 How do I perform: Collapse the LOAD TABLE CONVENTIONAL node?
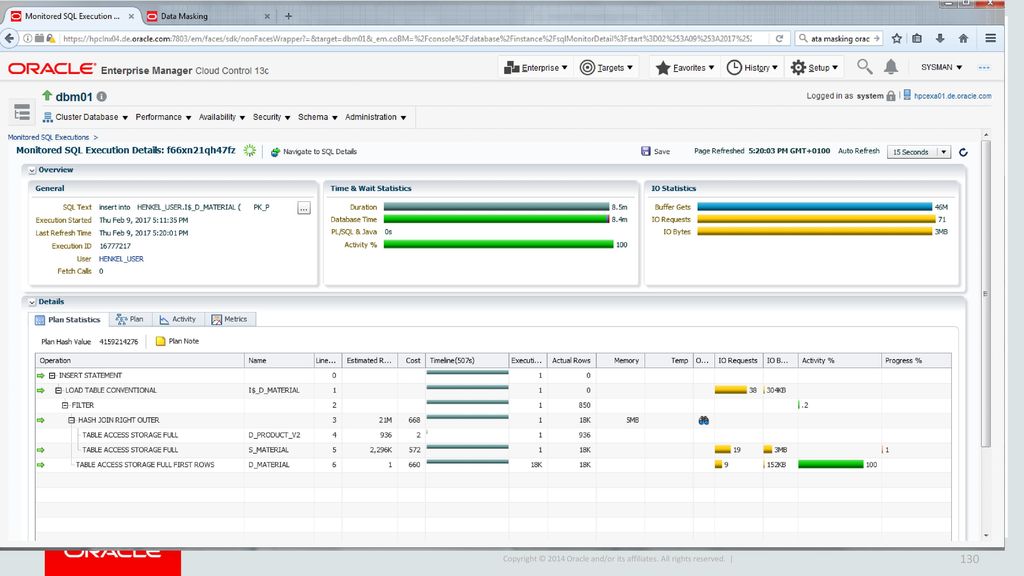pos(58,391)
